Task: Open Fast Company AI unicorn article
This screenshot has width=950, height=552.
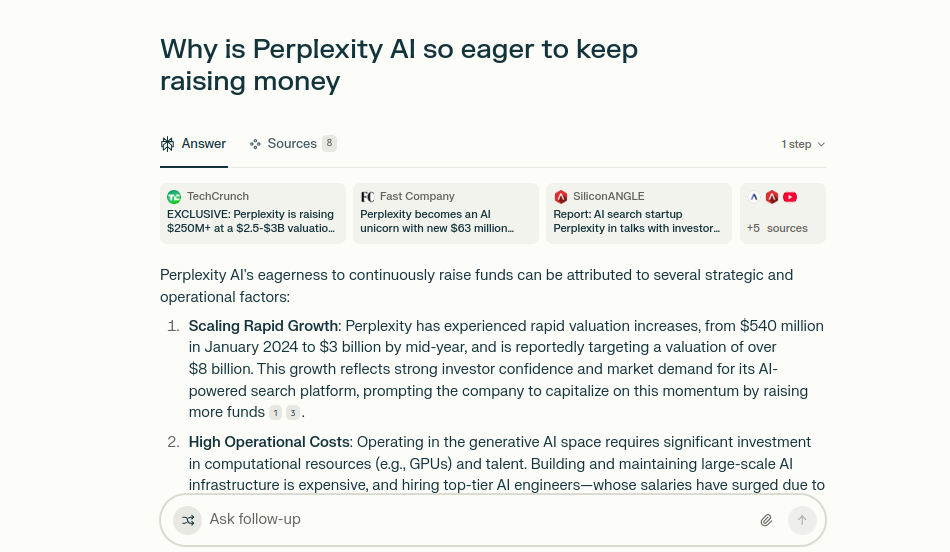Action: click(446, 213)
